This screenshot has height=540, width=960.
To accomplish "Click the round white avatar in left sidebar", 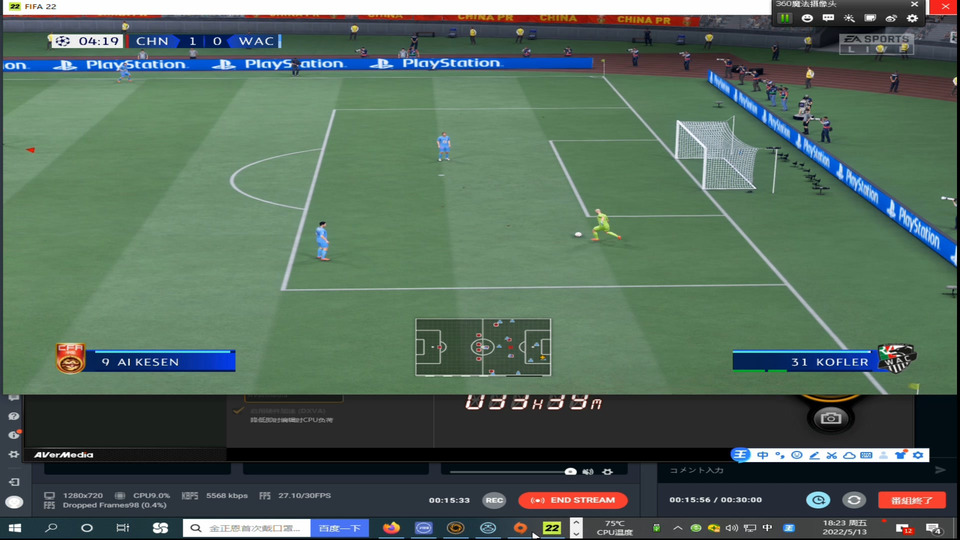I will click(x=14, y=503).
